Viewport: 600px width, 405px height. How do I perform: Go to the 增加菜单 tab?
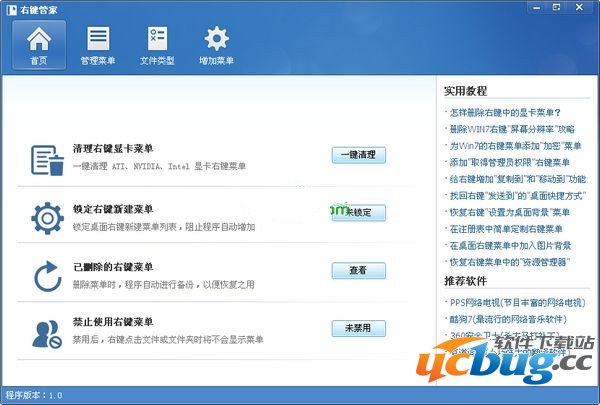coord(217,45)
